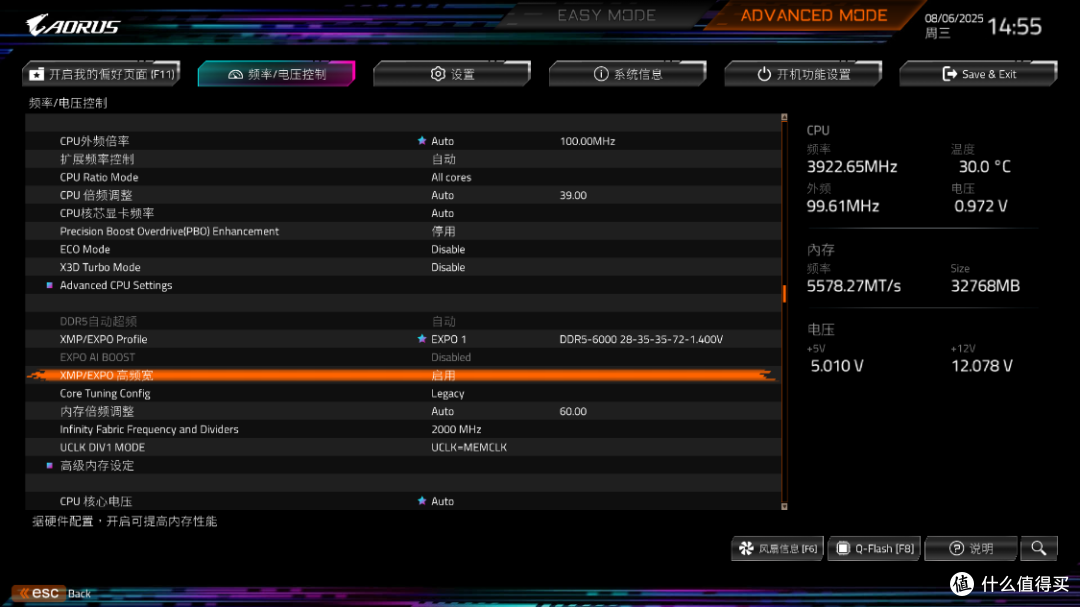
Task: Select UCLK DIV1 MODE row label
Action: 102,447
